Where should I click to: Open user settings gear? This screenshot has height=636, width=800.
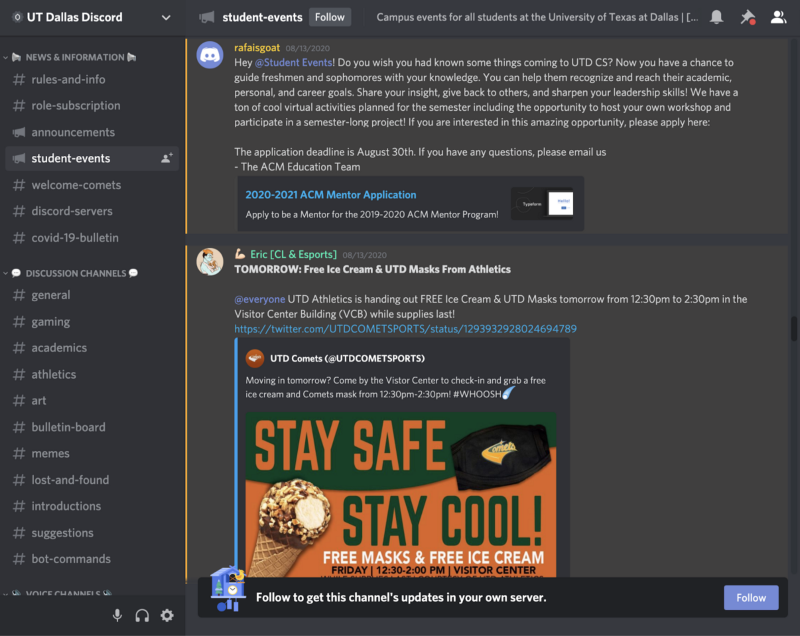[167, 616]
